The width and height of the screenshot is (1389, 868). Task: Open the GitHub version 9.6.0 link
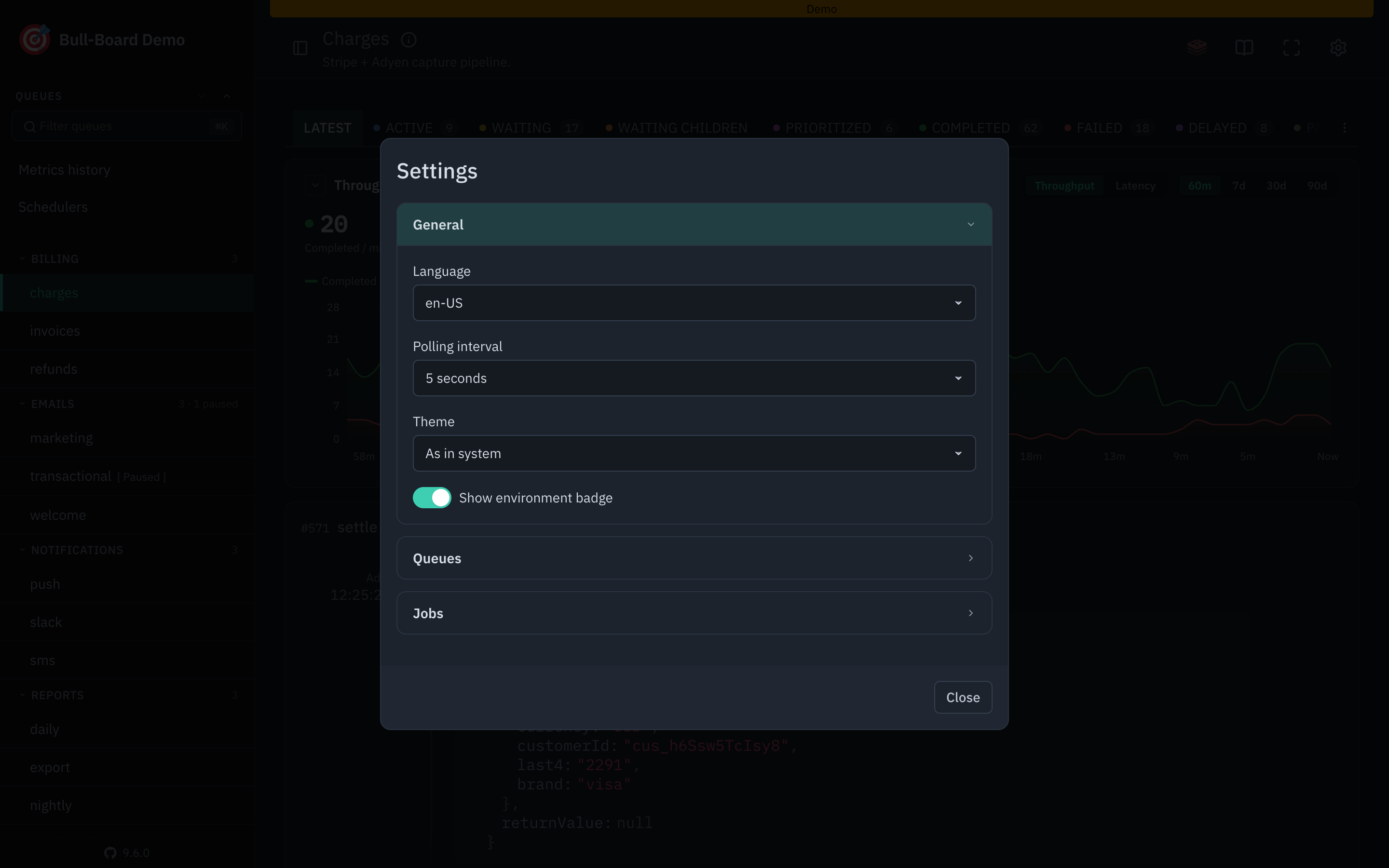(127, 853)
